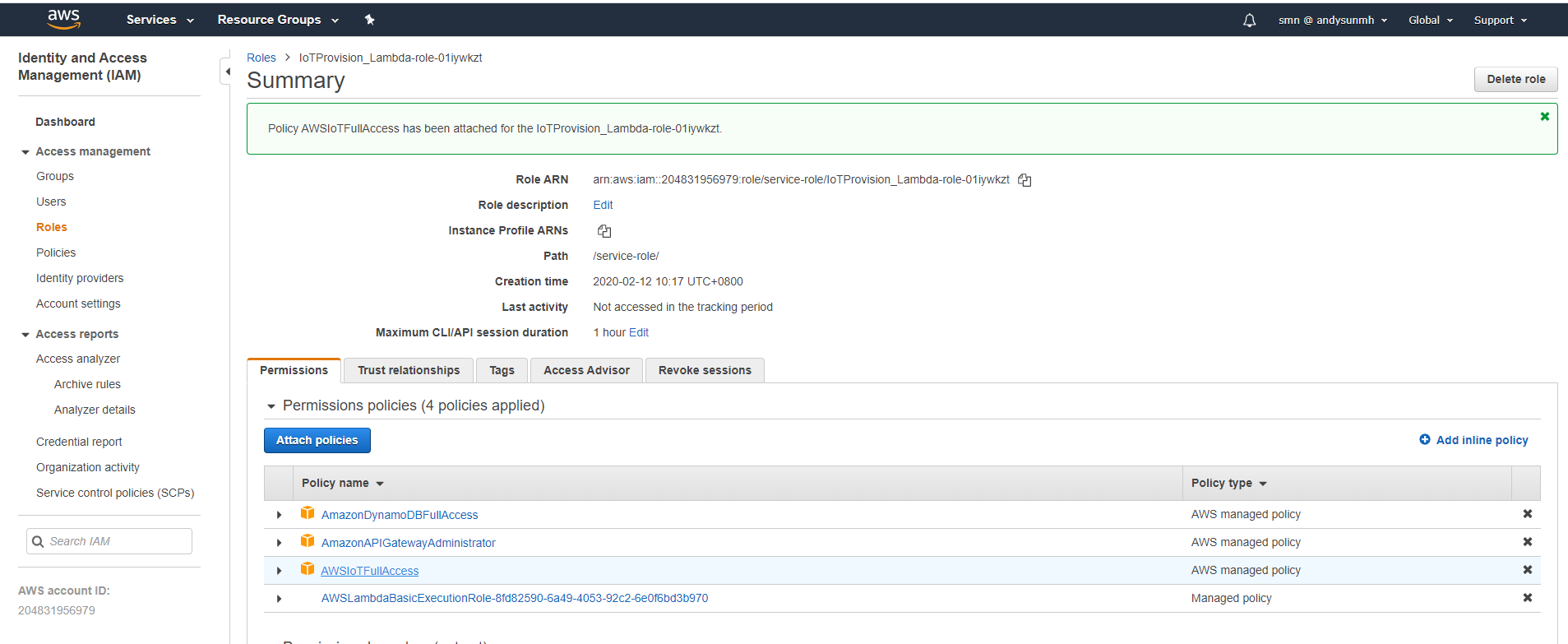Edit the maximum session duration
1568x644 pixels.
[639, 332]
